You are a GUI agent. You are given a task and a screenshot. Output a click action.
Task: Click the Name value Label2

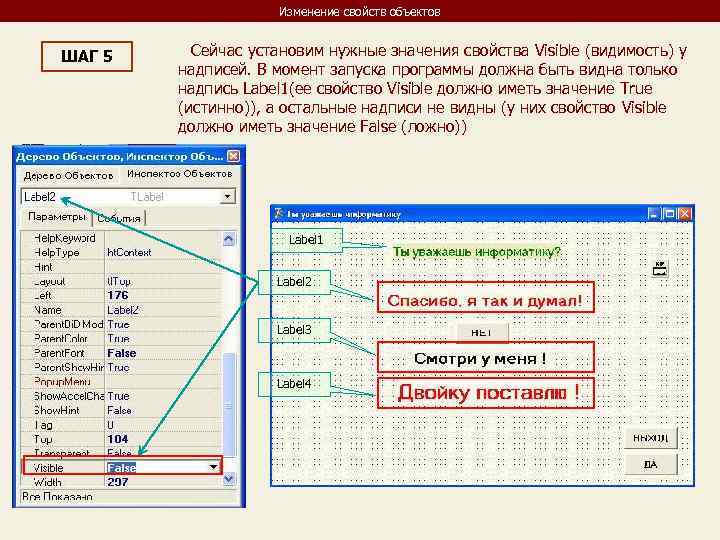pos(123,310)
